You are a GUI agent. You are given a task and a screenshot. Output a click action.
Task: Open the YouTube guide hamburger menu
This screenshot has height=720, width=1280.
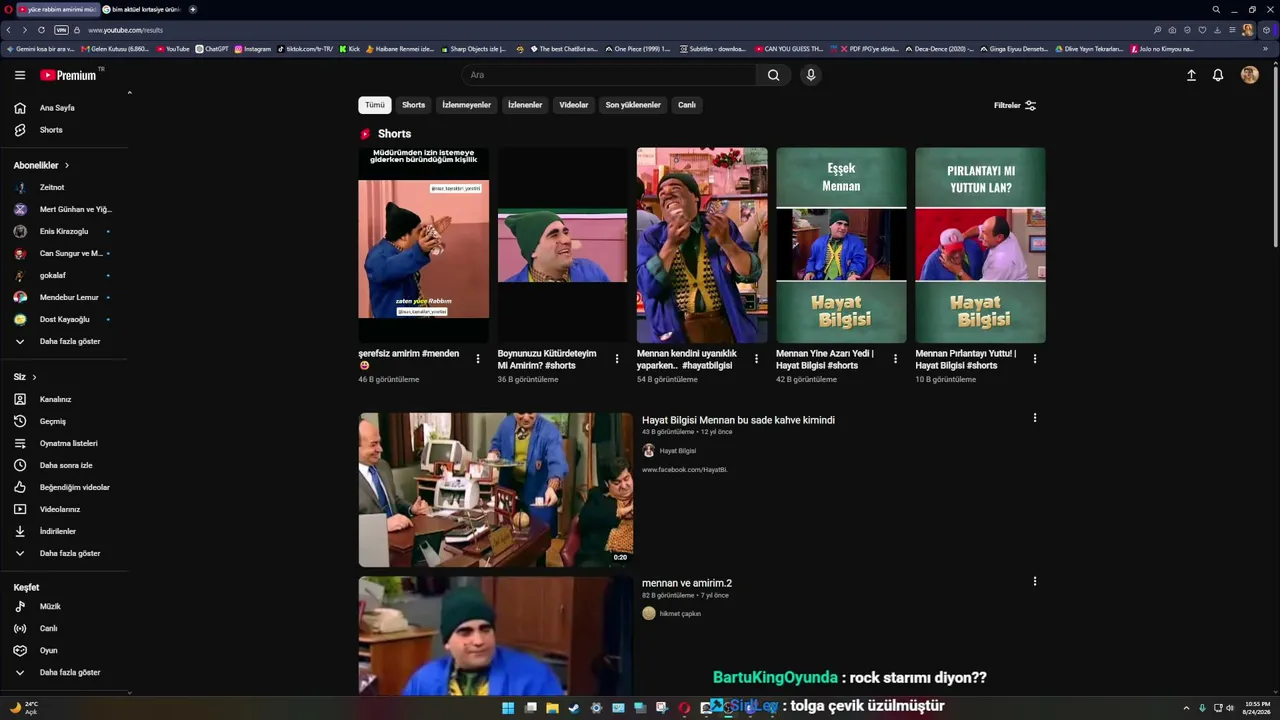click(20, 75)
